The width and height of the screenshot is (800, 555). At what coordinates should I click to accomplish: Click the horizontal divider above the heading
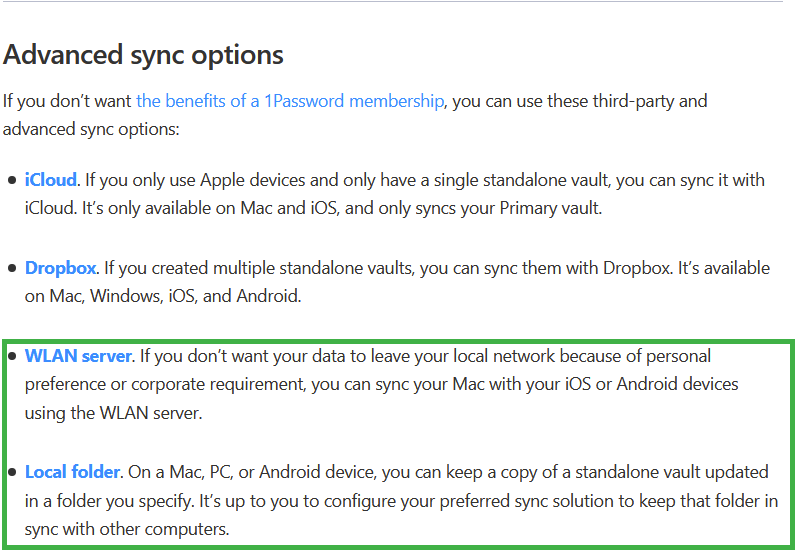(x=400, y=2)
